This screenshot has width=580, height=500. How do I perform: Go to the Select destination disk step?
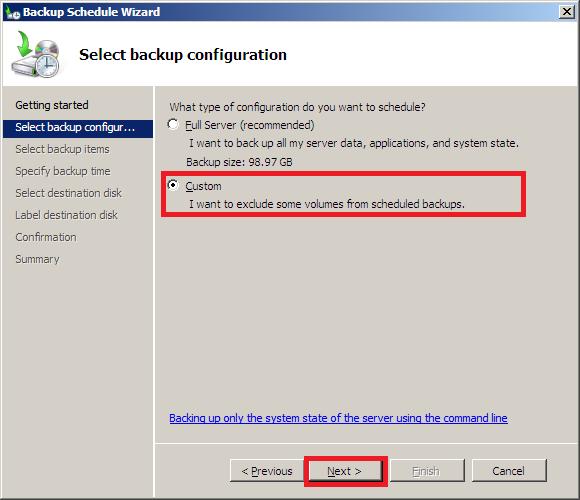[68, 193]
